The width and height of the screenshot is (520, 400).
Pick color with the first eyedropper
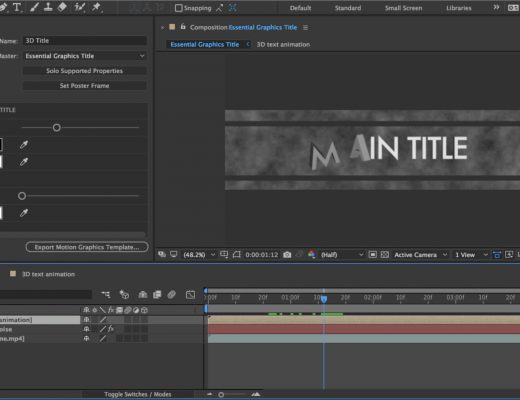point(24,145)
